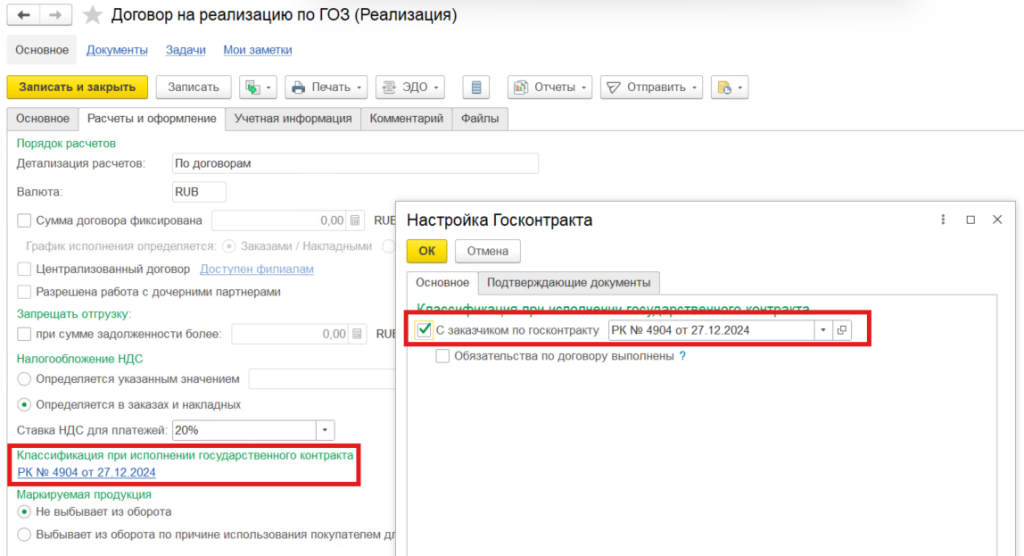Image resolution: width=1024 pixels, height=556 pixels.
Task: Confirm Настройка Госконтракта with OK
Action: (426, 251)
